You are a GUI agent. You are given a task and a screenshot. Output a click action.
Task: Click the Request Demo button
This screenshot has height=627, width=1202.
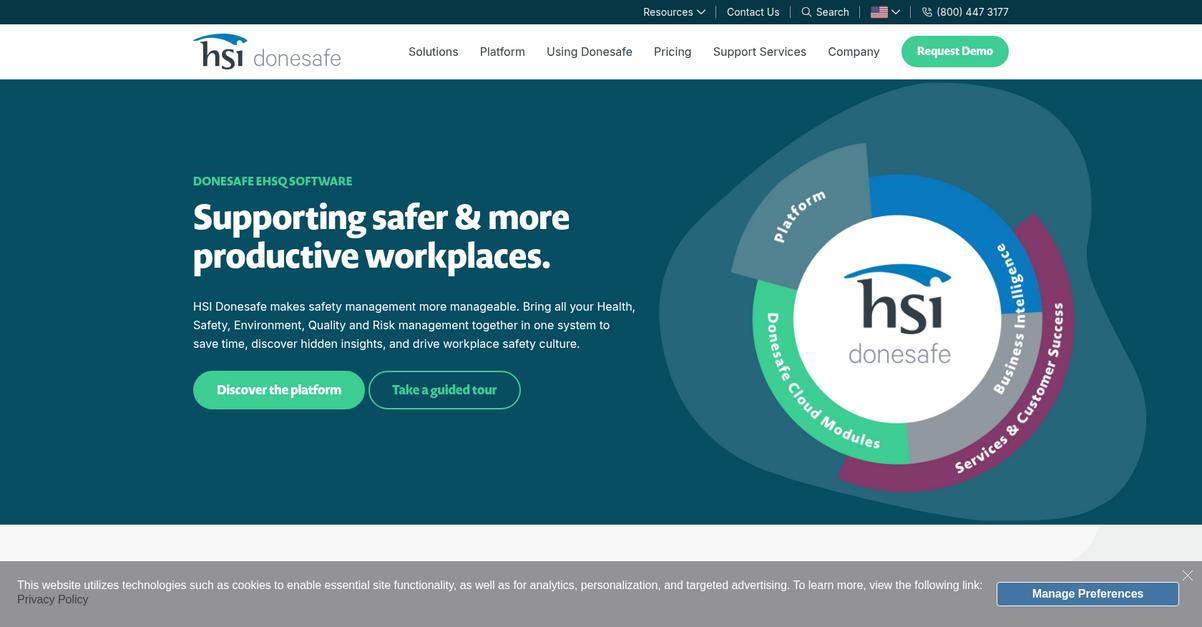(955, 51)
